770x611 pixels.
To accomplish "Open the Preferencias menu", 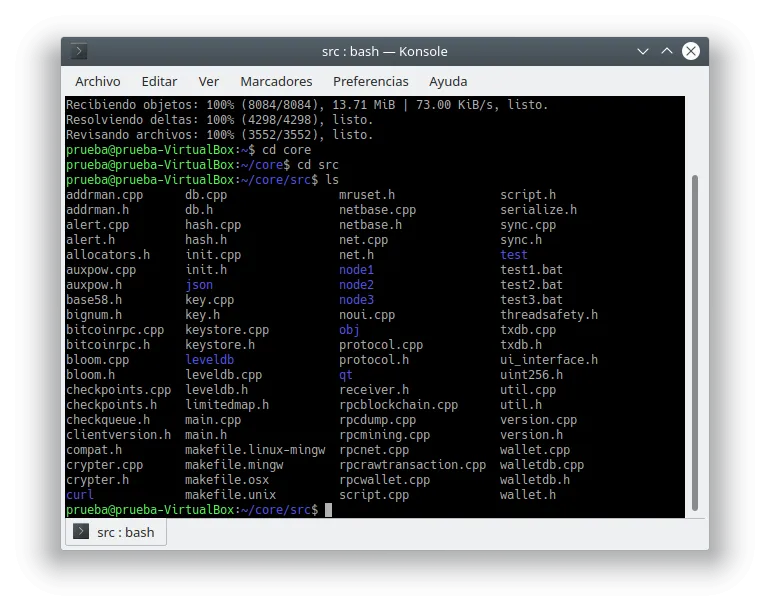I will [x=371, y=82].
